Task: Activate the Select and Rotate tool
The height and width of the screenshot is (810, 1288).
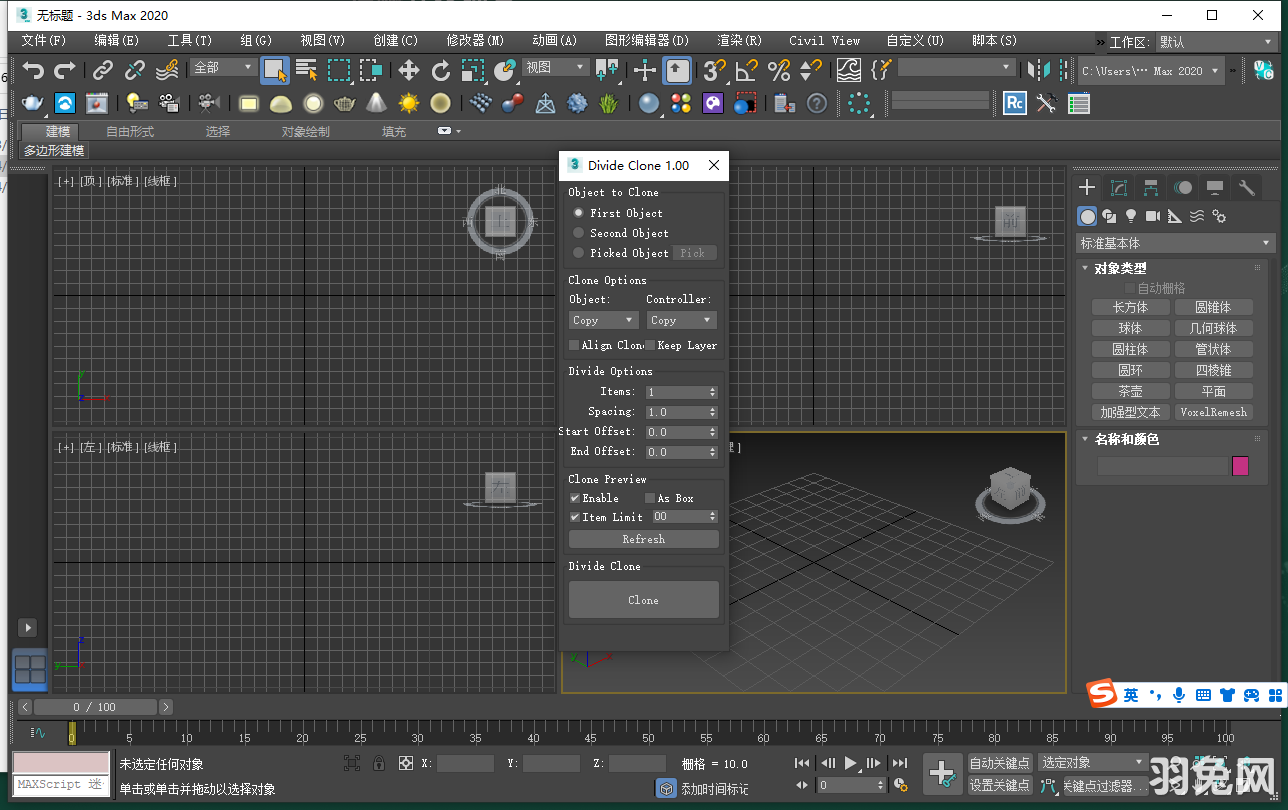Action: point(442,72)
